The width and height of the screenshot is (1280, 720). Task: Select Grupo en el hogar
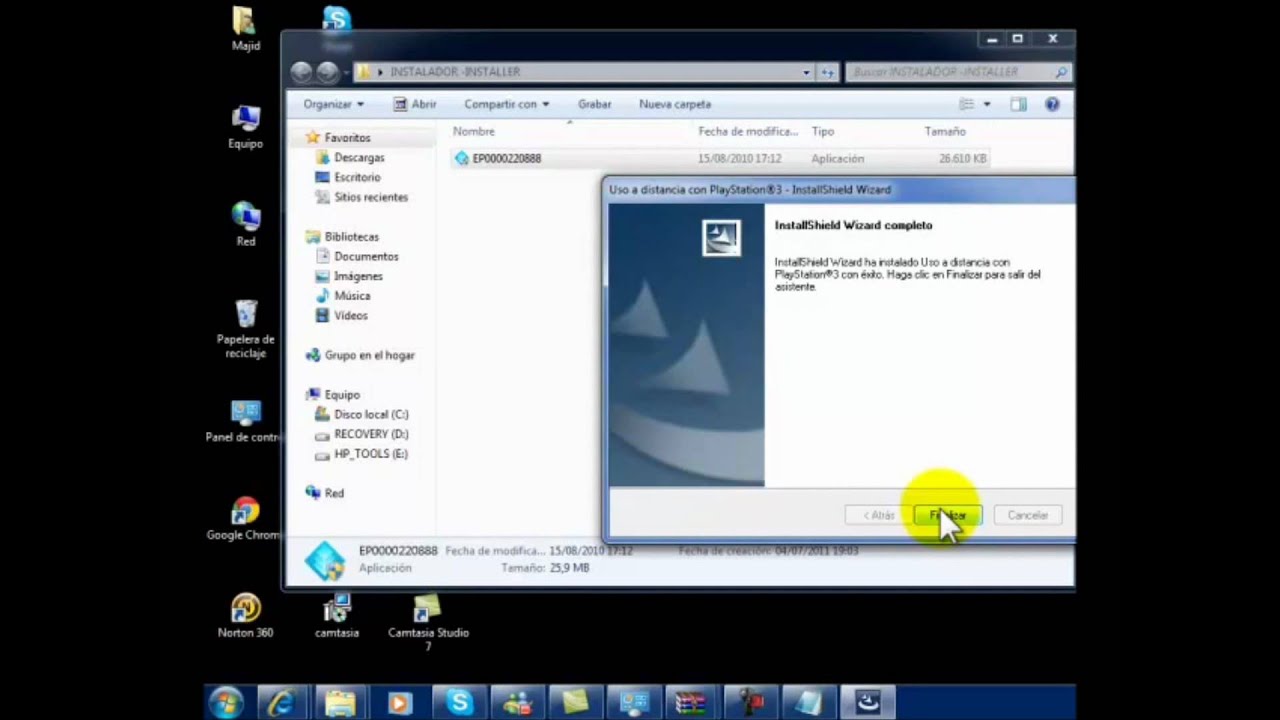[369, 356]
